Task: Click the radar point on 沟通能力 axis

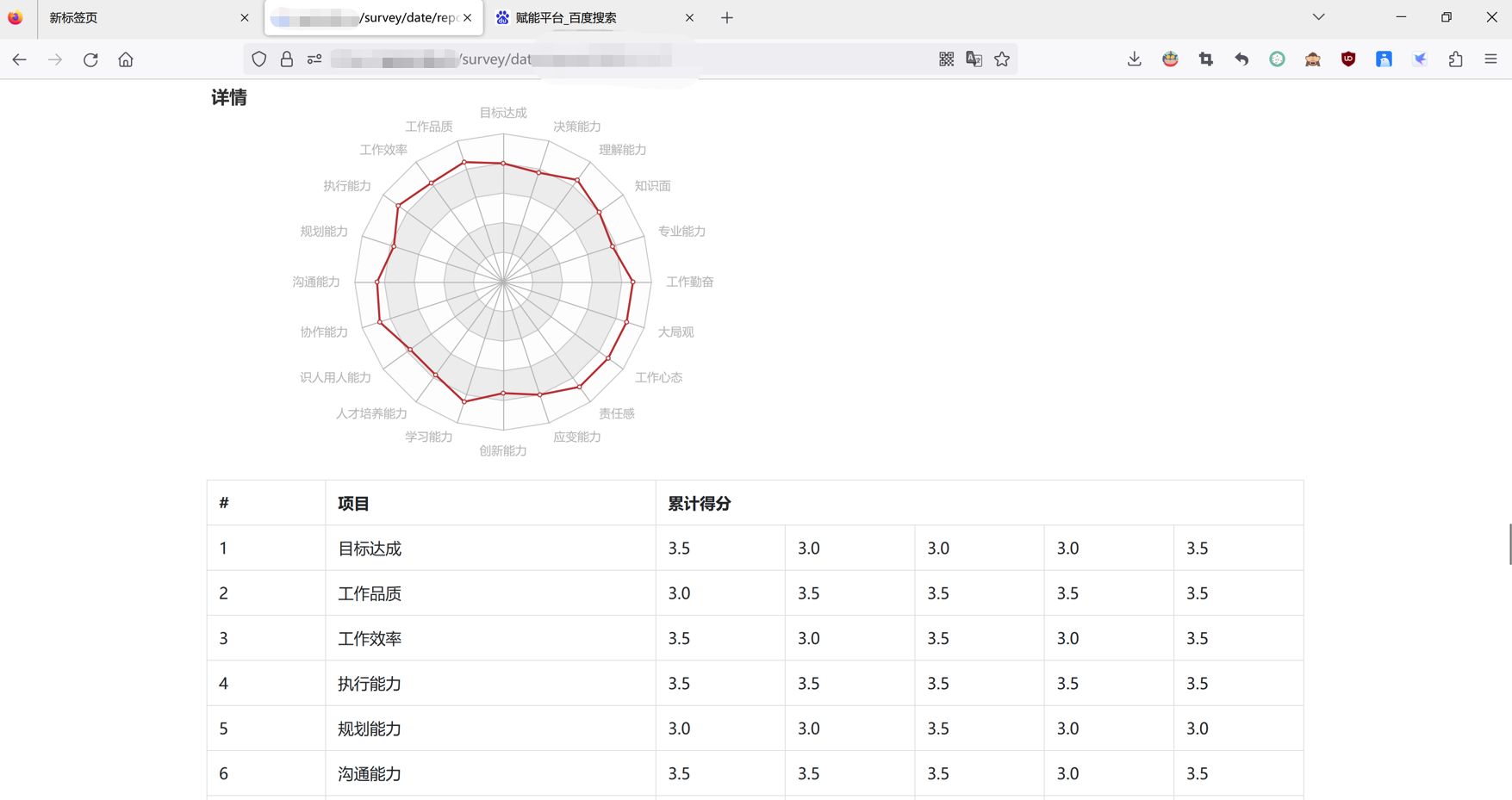Action: (x=377, y=282)
